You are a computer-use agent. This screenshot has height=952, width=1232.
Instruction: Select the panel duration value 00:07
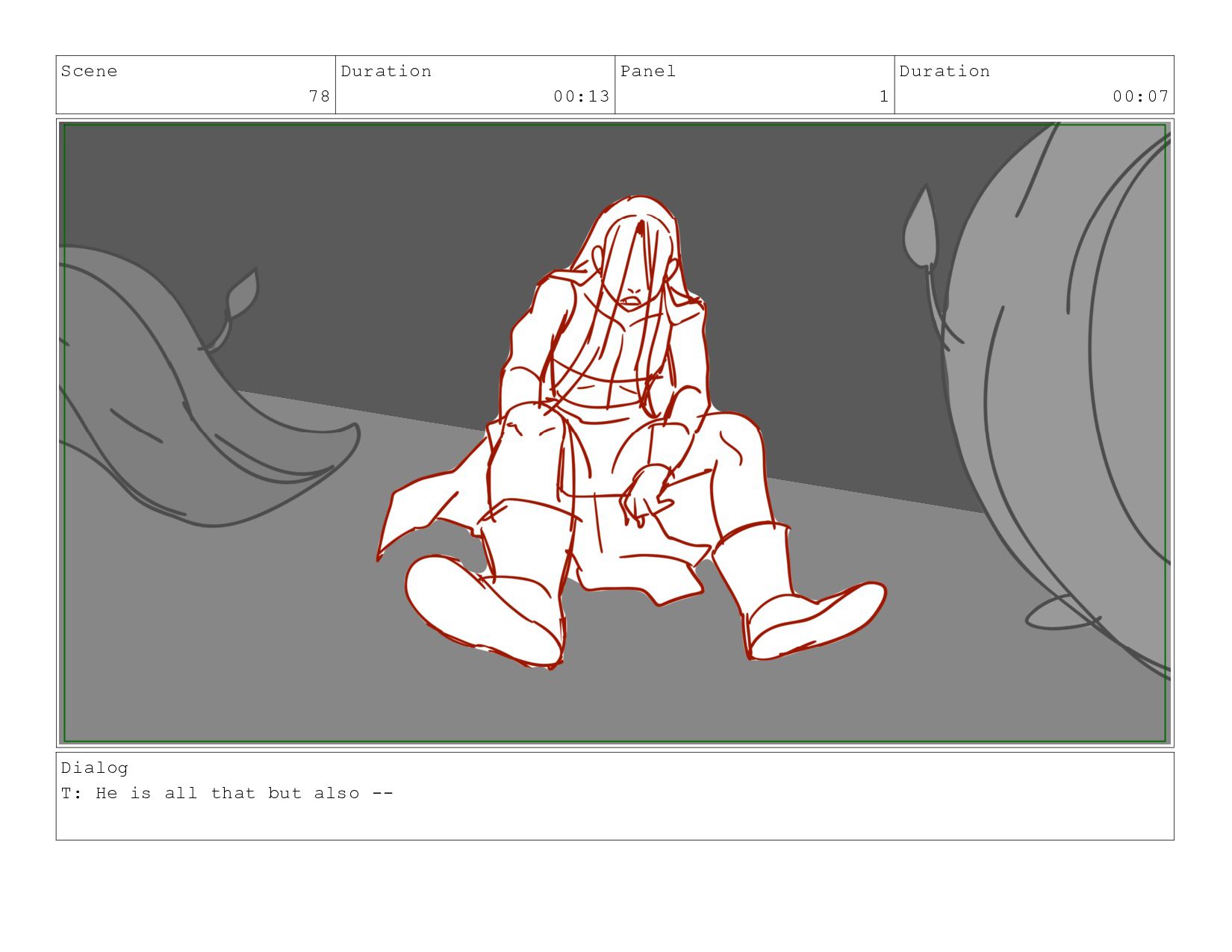[1140, 96]
